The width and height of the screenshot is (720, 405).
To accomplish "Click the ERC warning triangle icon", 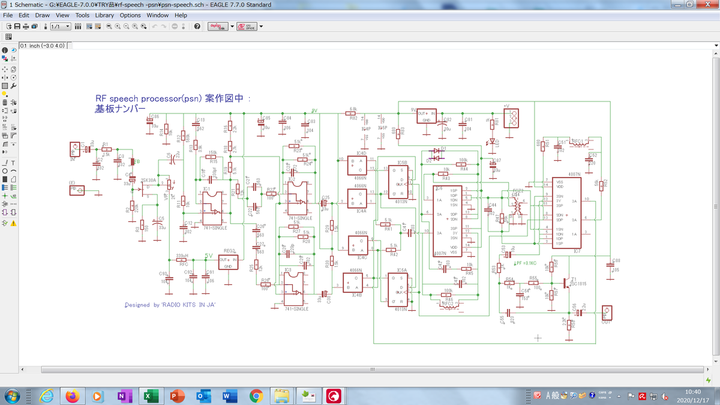I will (14, 223).
